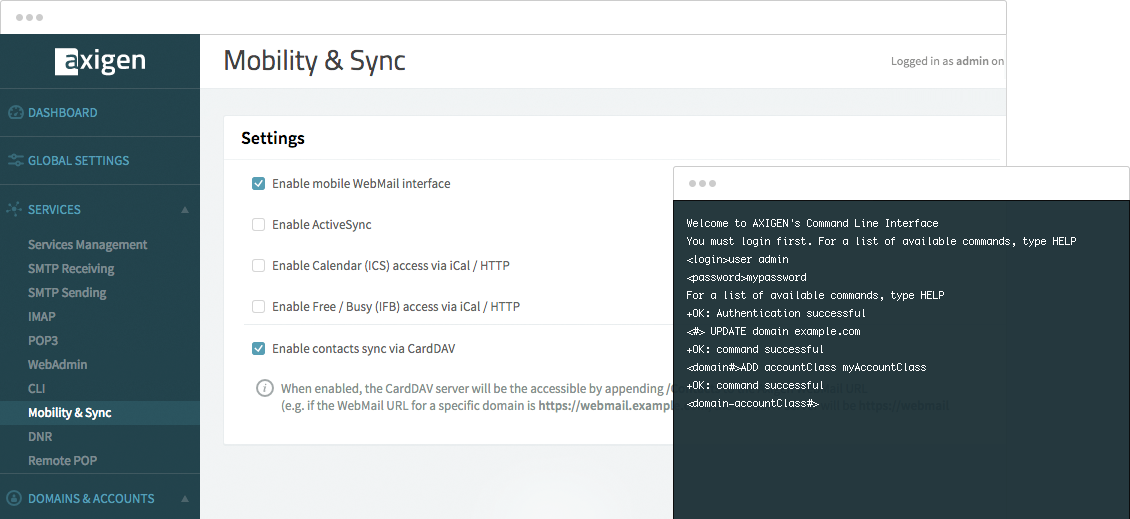The image size is (1130, 519).
Task: Click the '<password>mypassword' terminal line
Action: [747, 278]
